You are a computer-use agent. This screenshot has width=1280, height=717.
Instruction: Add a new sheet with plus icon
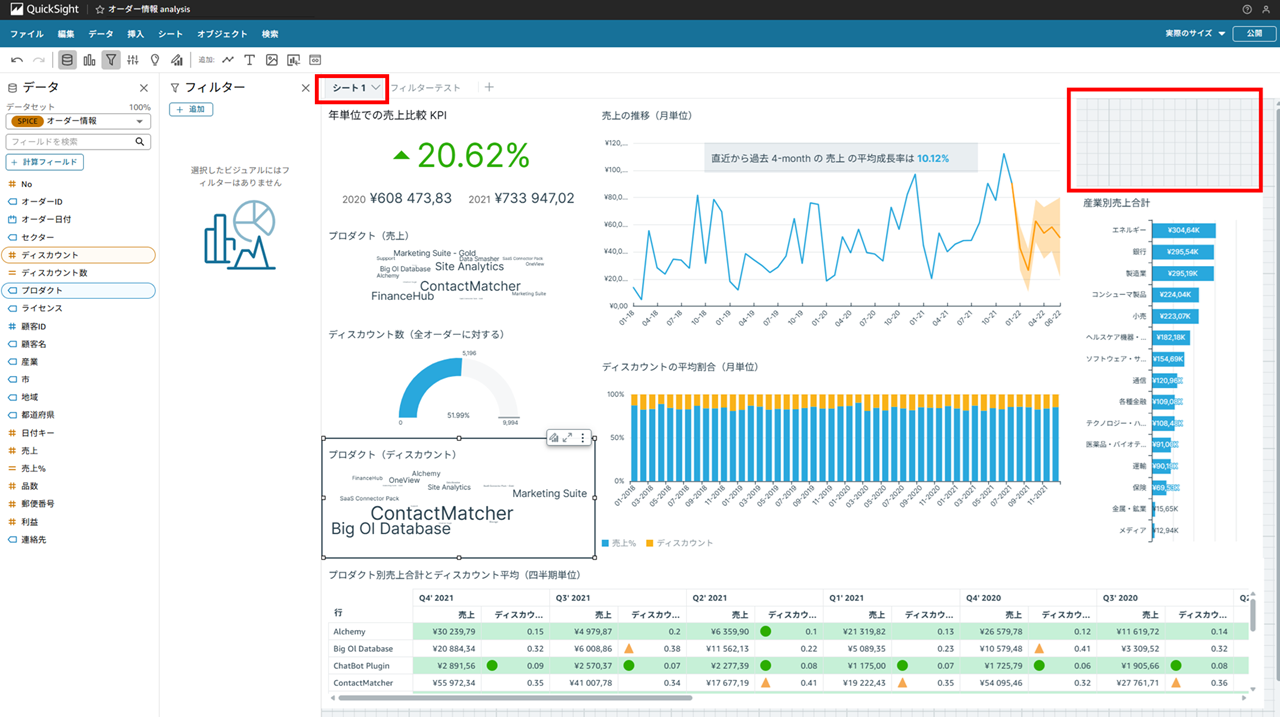(x=489, y=87)
